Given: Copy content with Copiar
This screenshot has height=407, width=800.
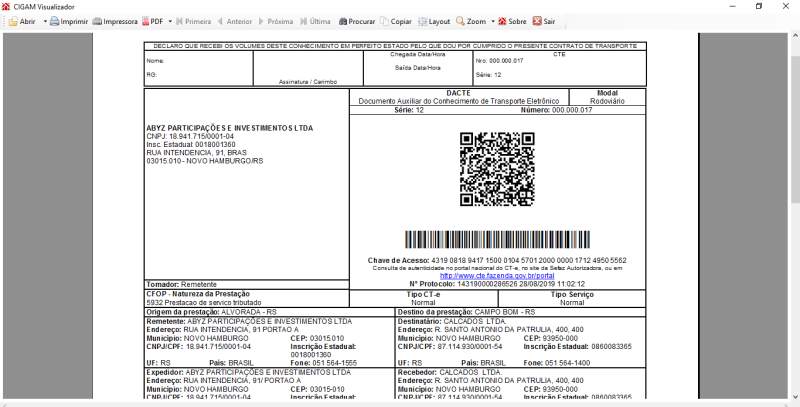Looking at the screenshot, I should click(x=396, y=21).
